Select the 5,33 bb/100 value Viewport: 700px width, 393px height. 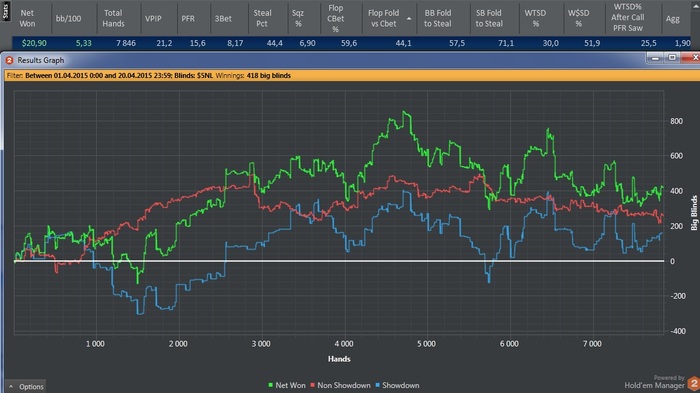[x=83, y=43]
